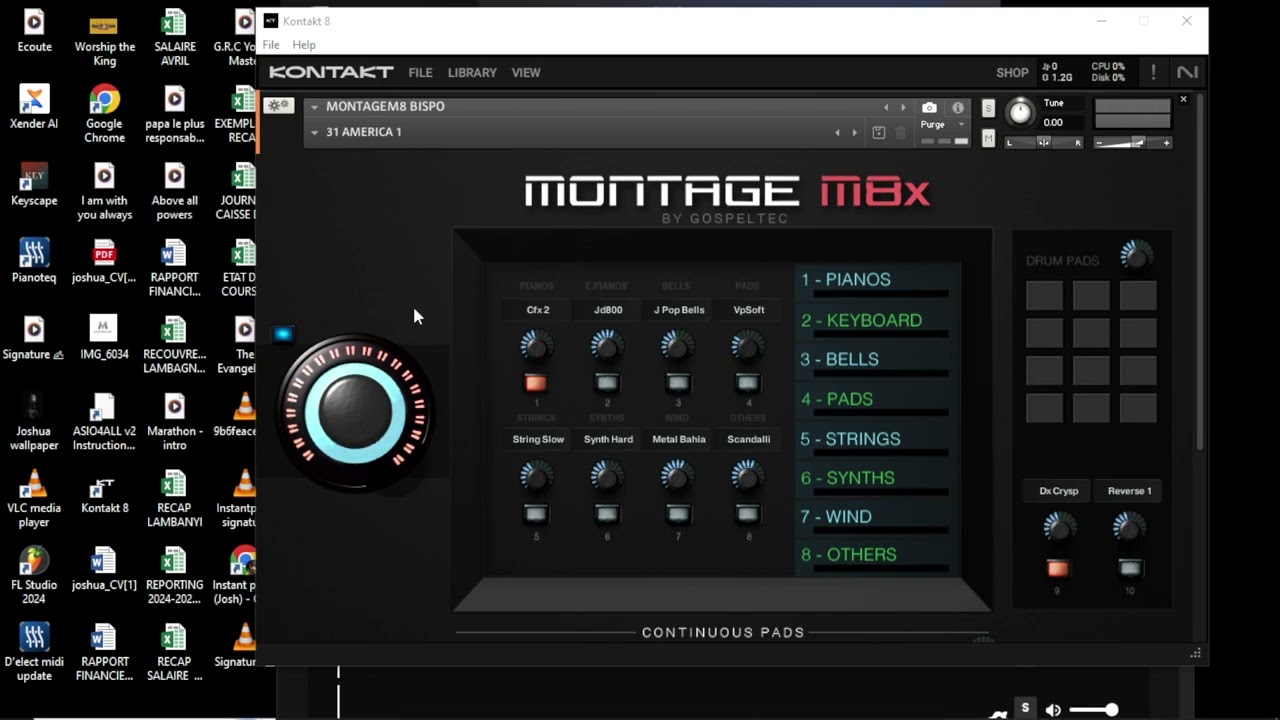Open the instrument options gear icon
Screen dimensions: 1280x720
[x=278, y=106]
